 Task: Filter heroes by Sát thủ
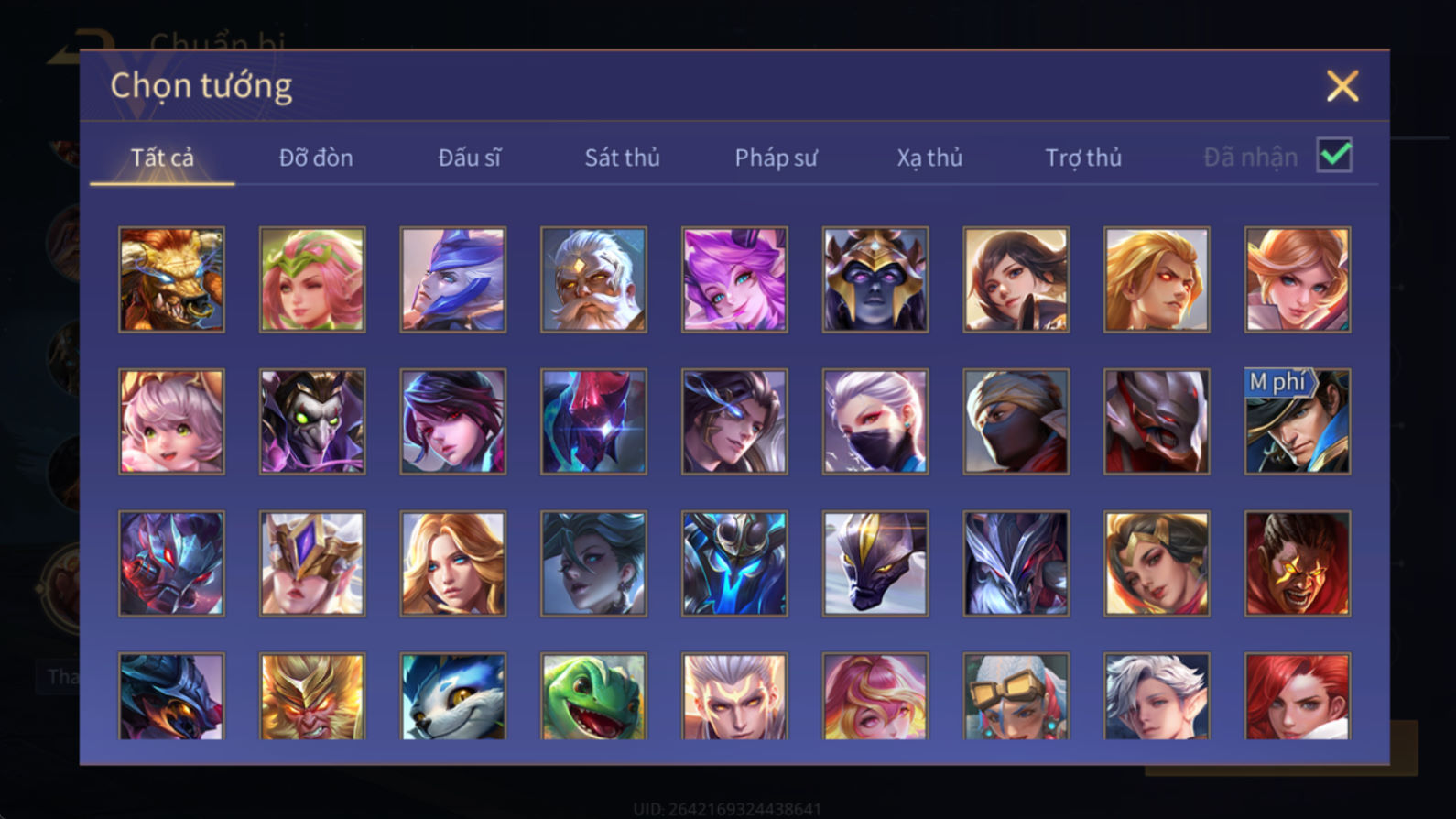(622, 158)
